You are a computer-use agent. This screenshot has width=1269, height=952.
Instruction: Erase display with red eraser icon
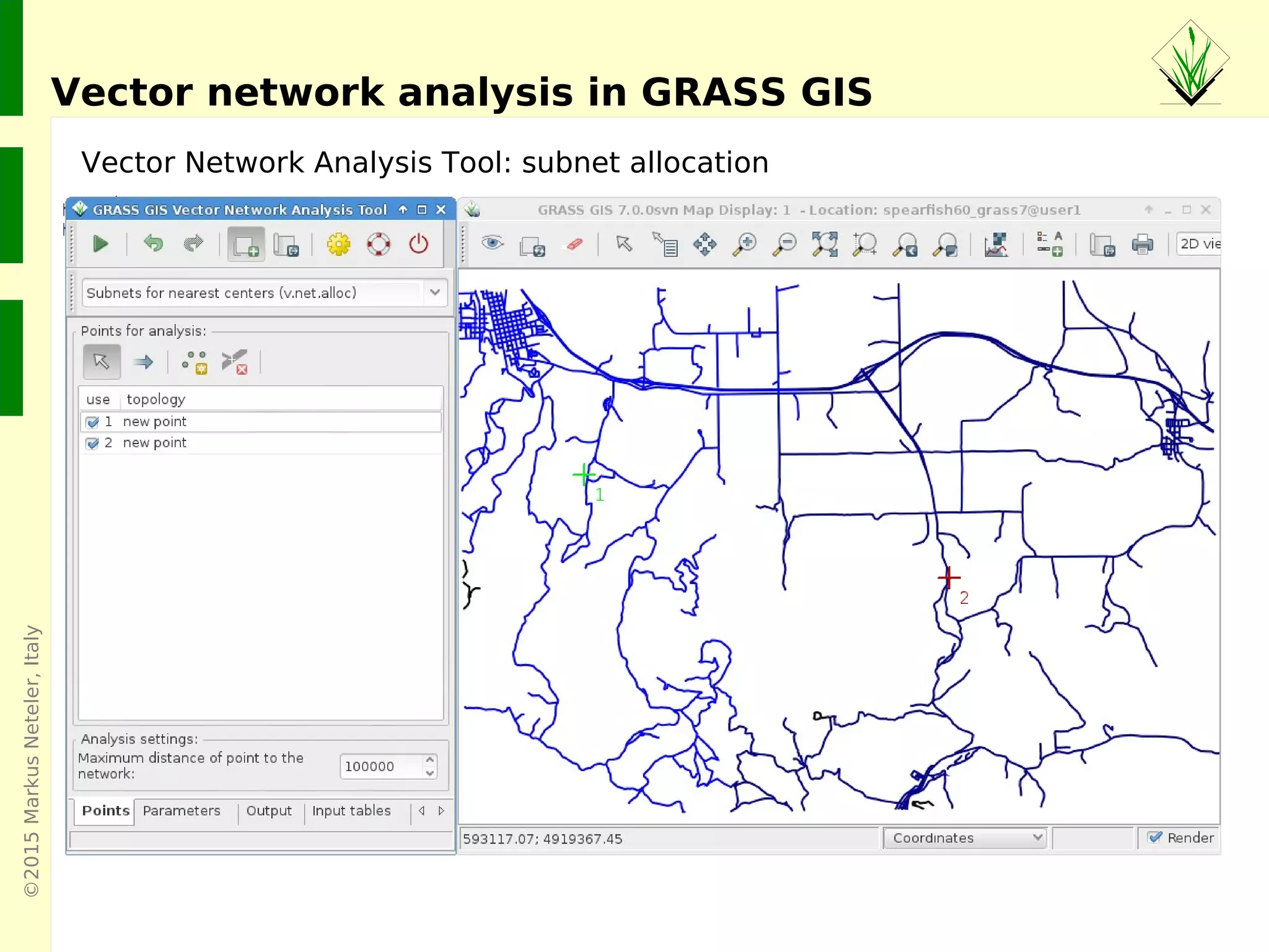(x=574, y=244)
